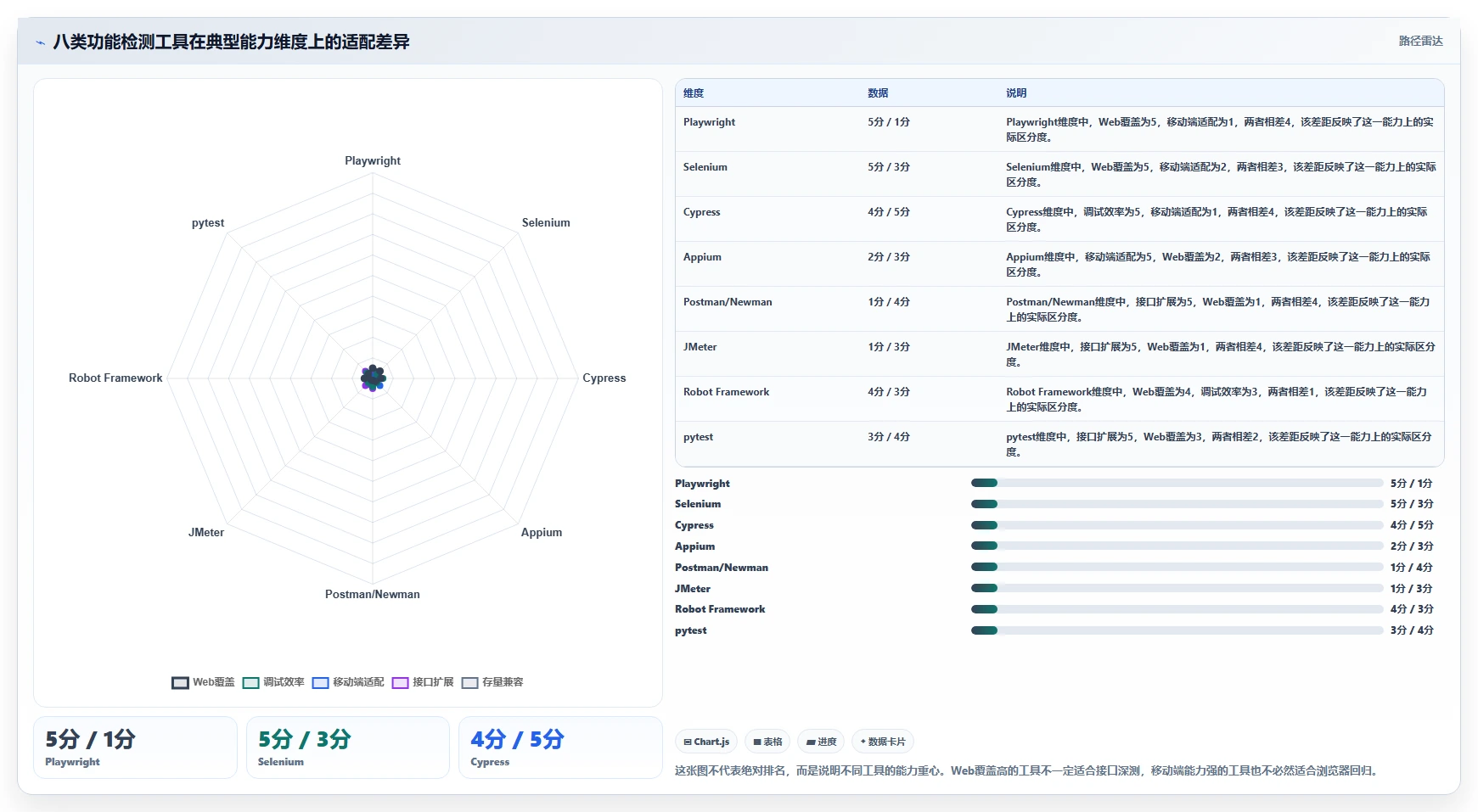Image resolution: width=1478 pixels, height=812 pixels.
Task: Click the 数据卡片 tag button
Action: [x=883, y=742]
